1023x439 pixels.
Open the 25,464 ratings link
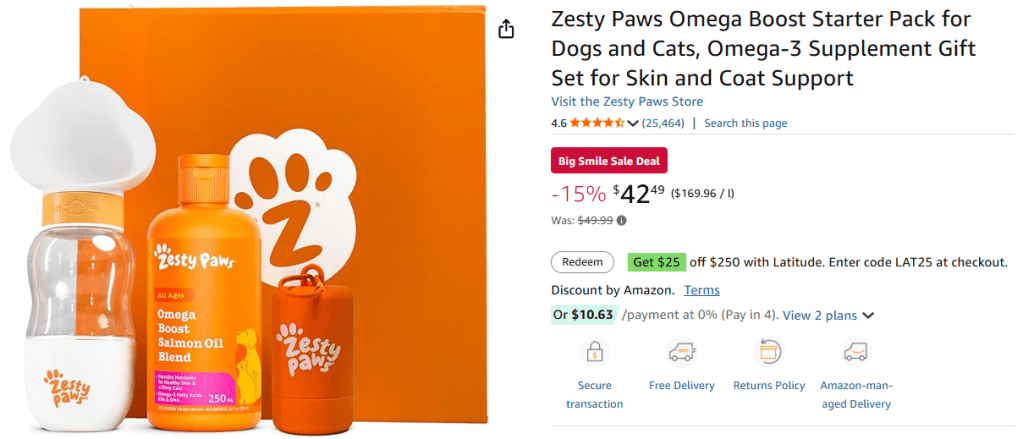pyautogui.click(x=662, y=123)
